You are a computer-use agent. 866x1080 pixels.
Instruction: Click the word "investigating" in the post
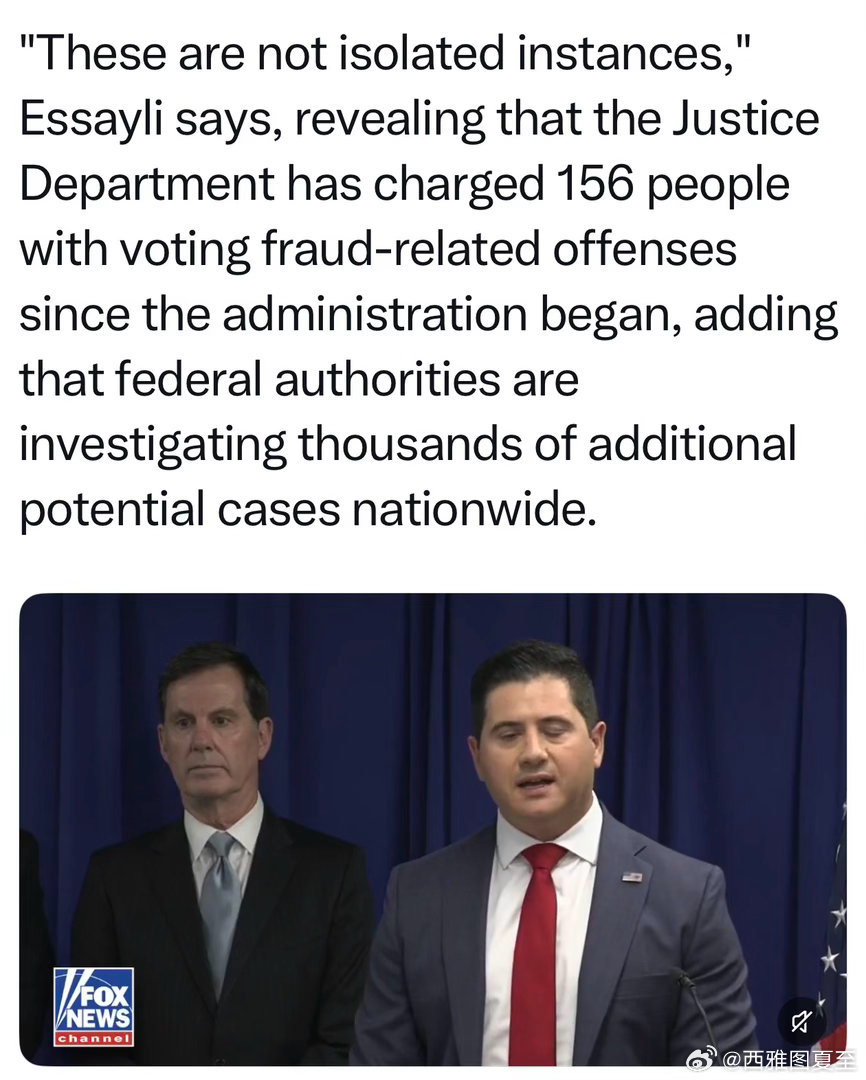click(x=152, y=445)
